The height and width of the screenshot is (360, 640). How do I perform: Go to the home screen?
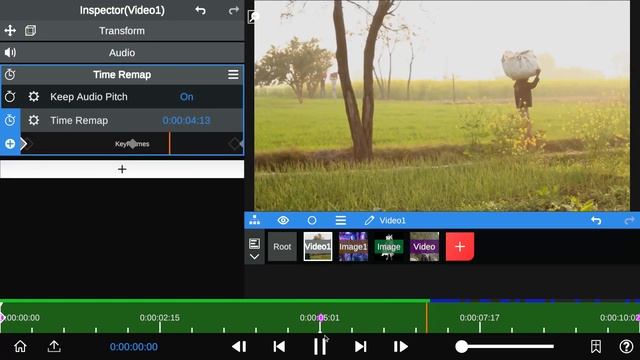click(x=20, y=347)
